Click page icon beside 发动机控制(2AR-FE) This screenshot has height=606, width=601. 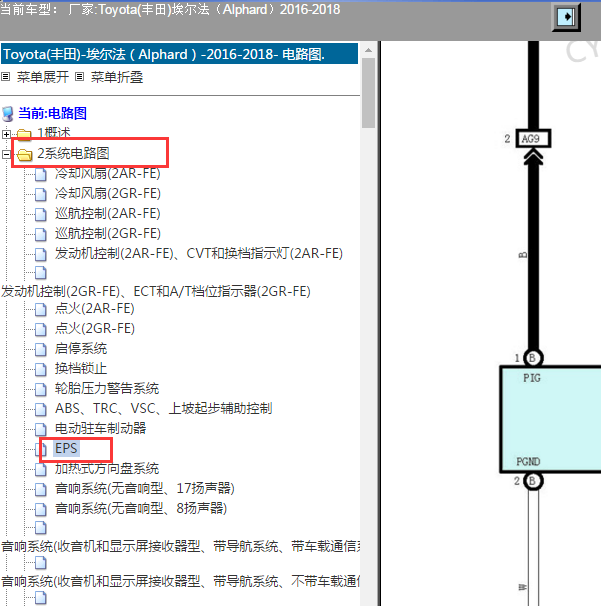[x=41, y=254]
